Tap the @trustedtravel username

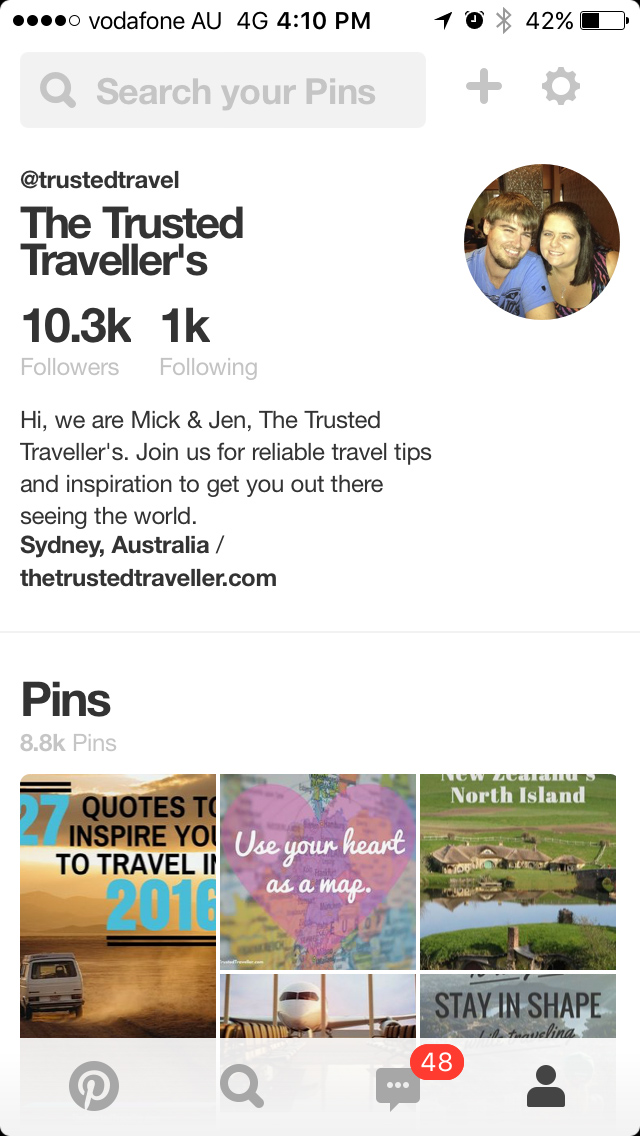(99, 181)
